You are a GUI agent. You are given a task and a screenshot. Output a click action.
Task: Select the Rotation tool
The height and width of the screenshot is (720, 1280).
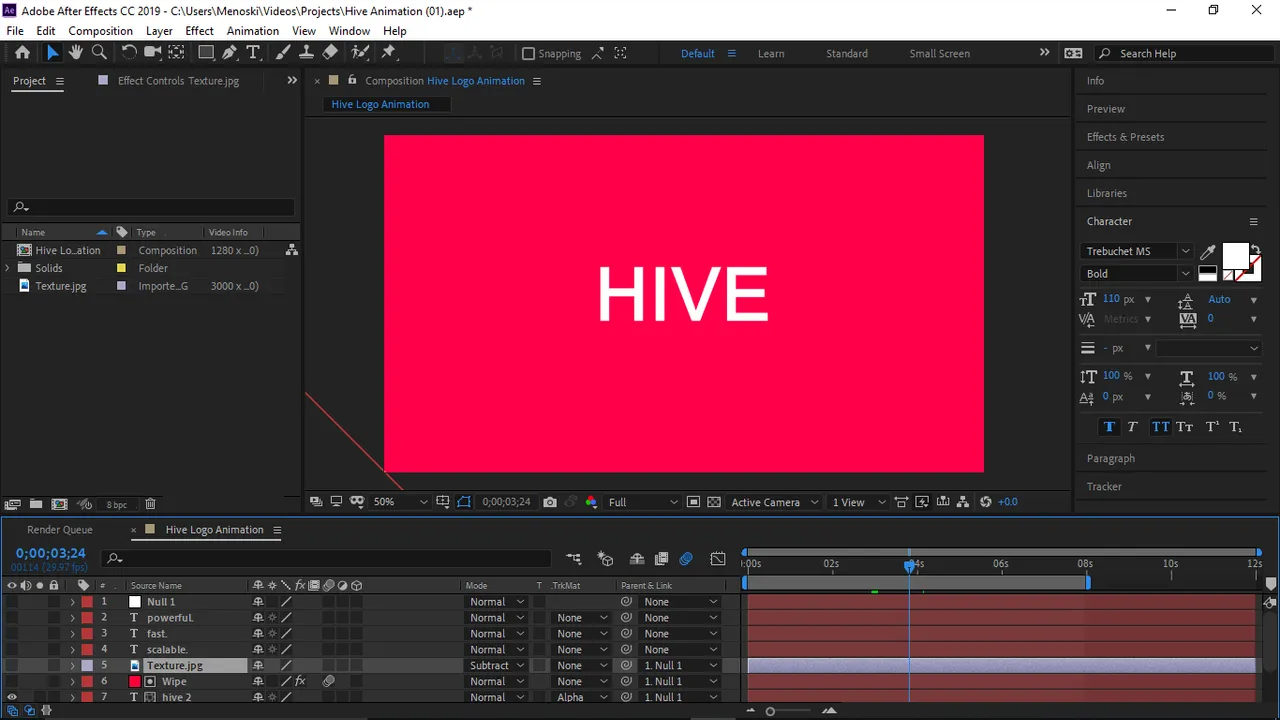click(x=129, y=53)
